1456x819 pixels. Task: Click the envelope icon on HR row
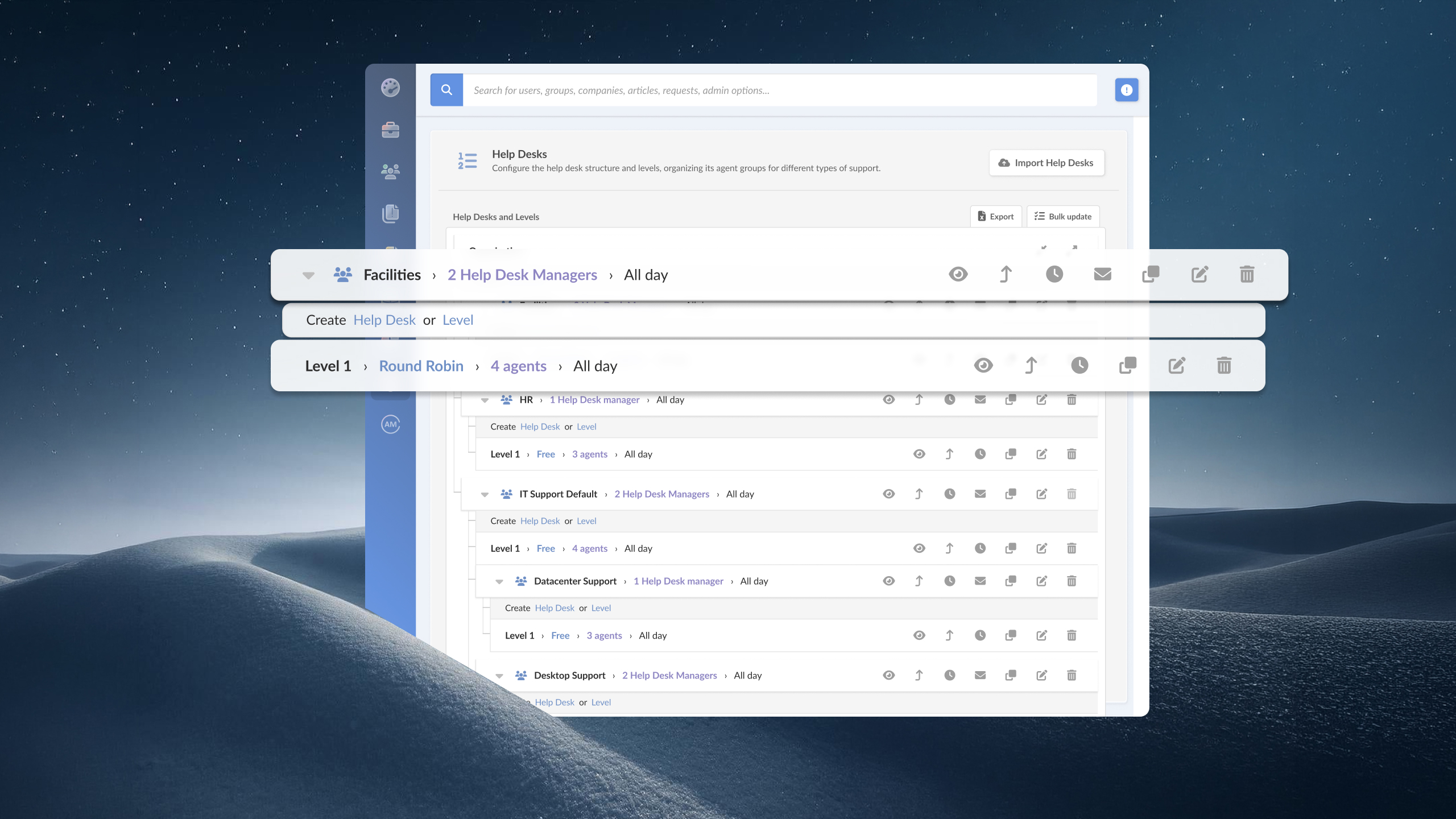pyautogui.click(x=980, y=399)
